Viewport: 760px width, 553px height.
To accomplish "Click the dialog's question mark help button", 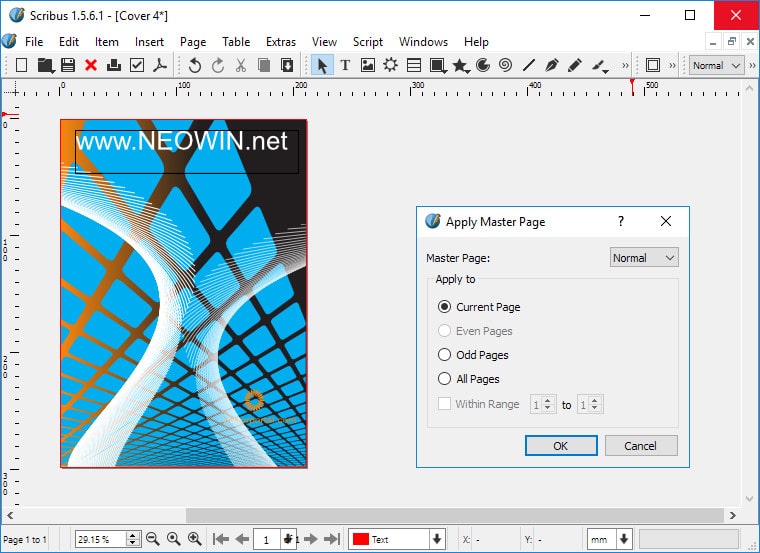I will [621, 221].
